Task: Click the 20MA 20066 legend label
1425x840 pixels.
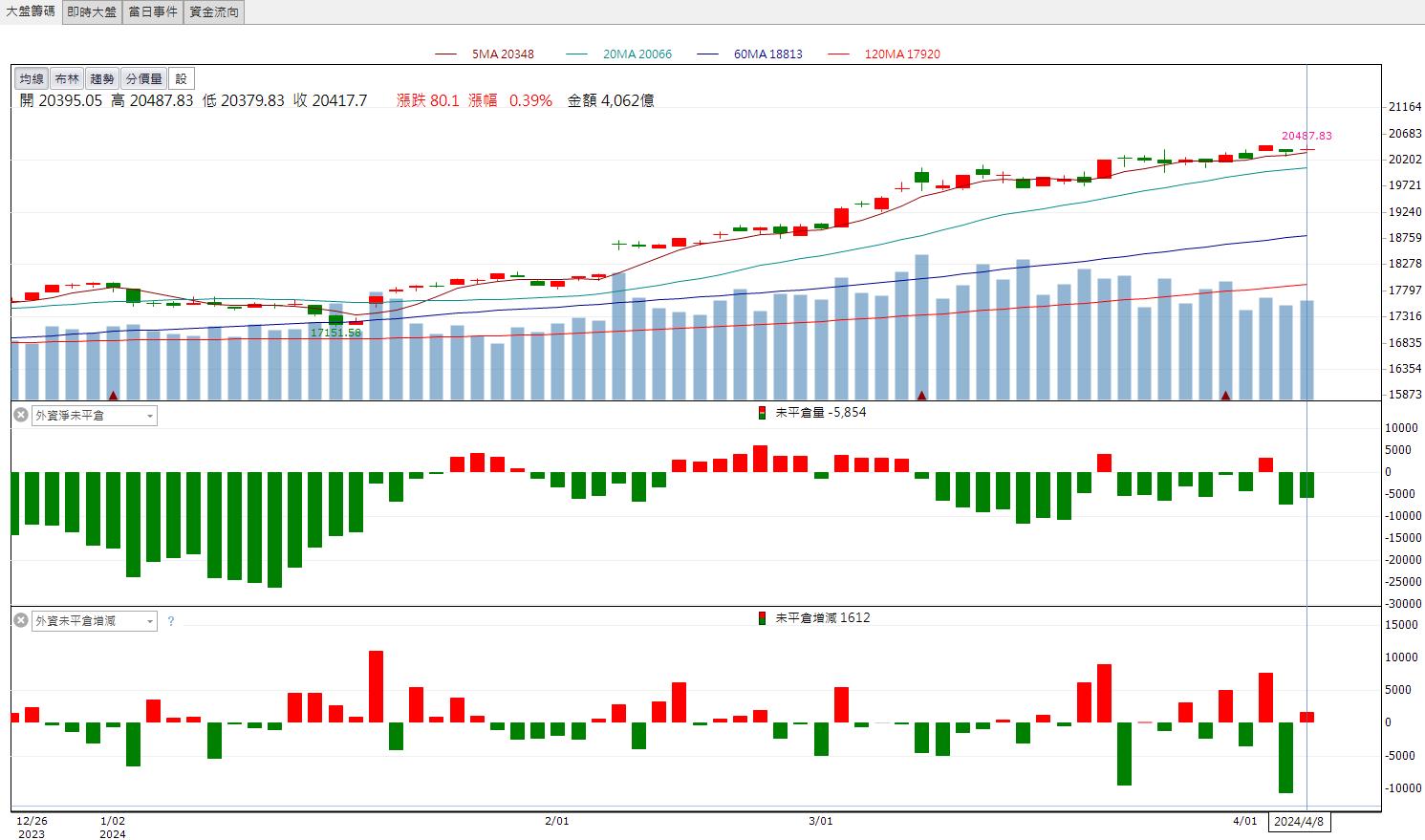Action: pyautogui.click(x=637, y=54)
